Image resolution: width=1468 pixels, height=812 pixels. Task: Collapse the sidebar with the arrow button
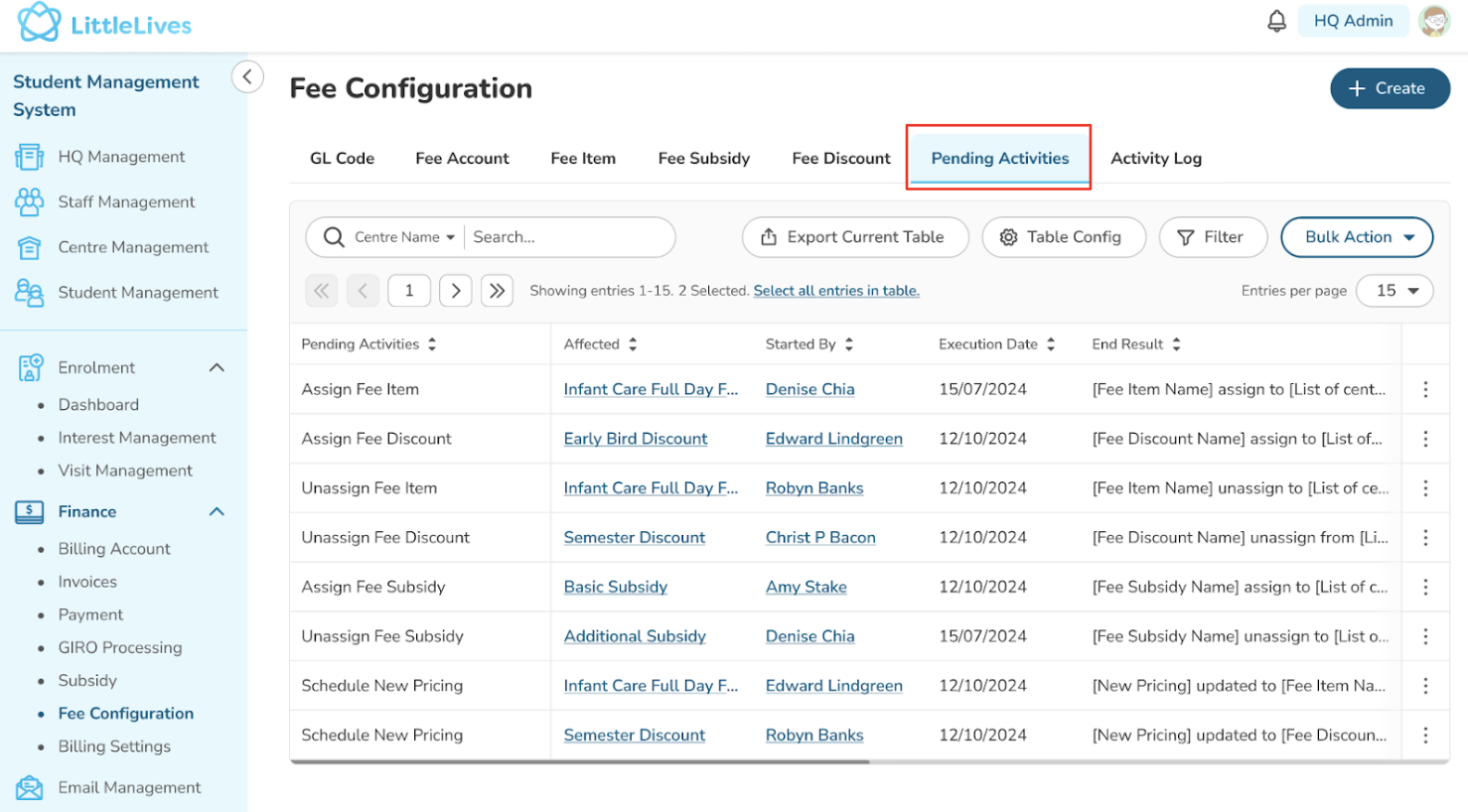[x=247, y=76]
